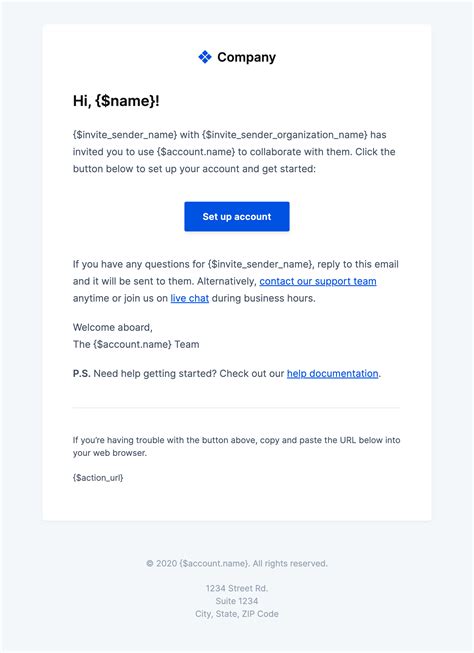Click the blue diamond Company logo icon
Viewport: 474px width, 653px height.
coord(205,57)
